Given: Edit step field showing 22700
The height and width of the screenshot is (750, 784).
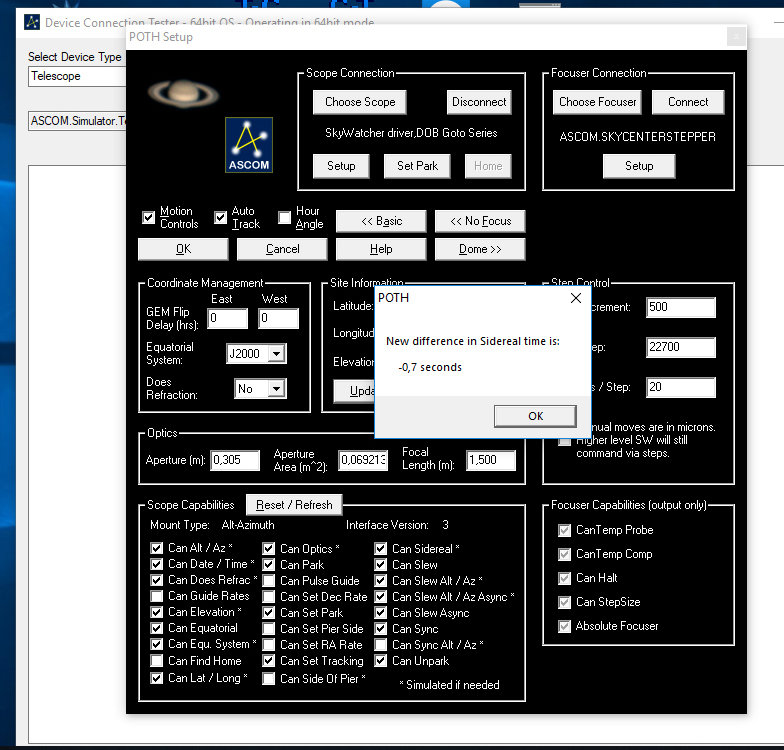Looking at the screenshot, I should click(680, 347).
